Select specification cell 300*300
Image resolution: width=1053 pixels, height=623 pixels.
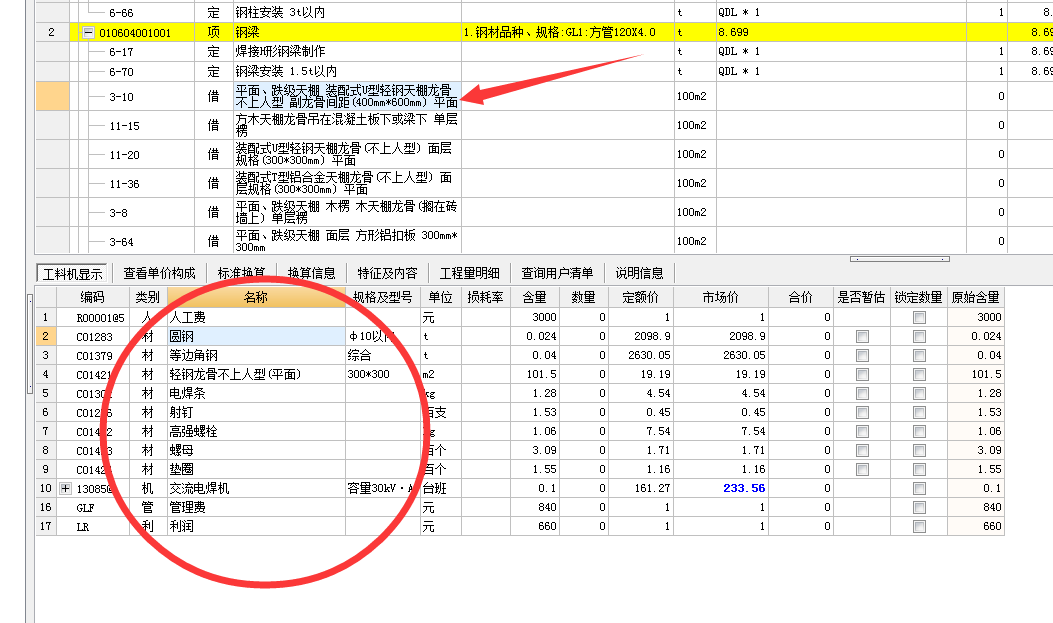(383, 375)
